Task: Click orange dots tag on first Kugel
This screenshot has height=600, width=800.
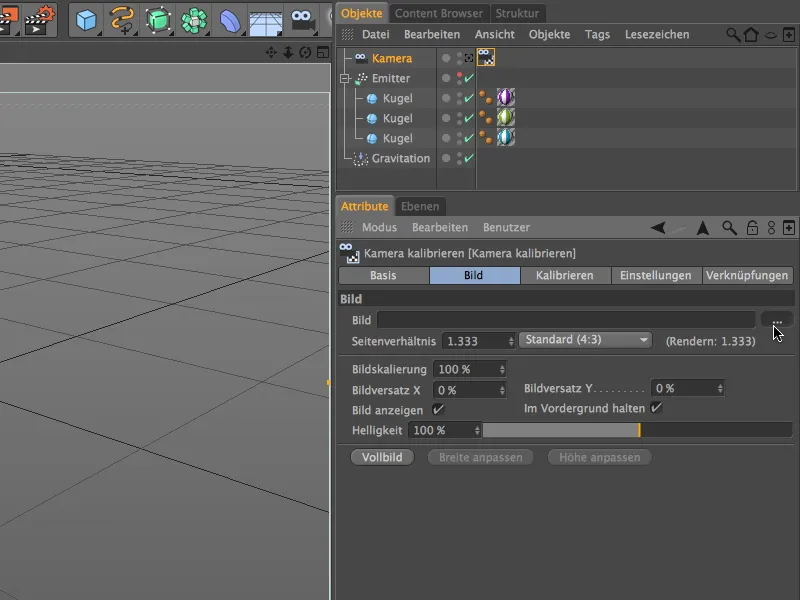Action: click(486, 97)
